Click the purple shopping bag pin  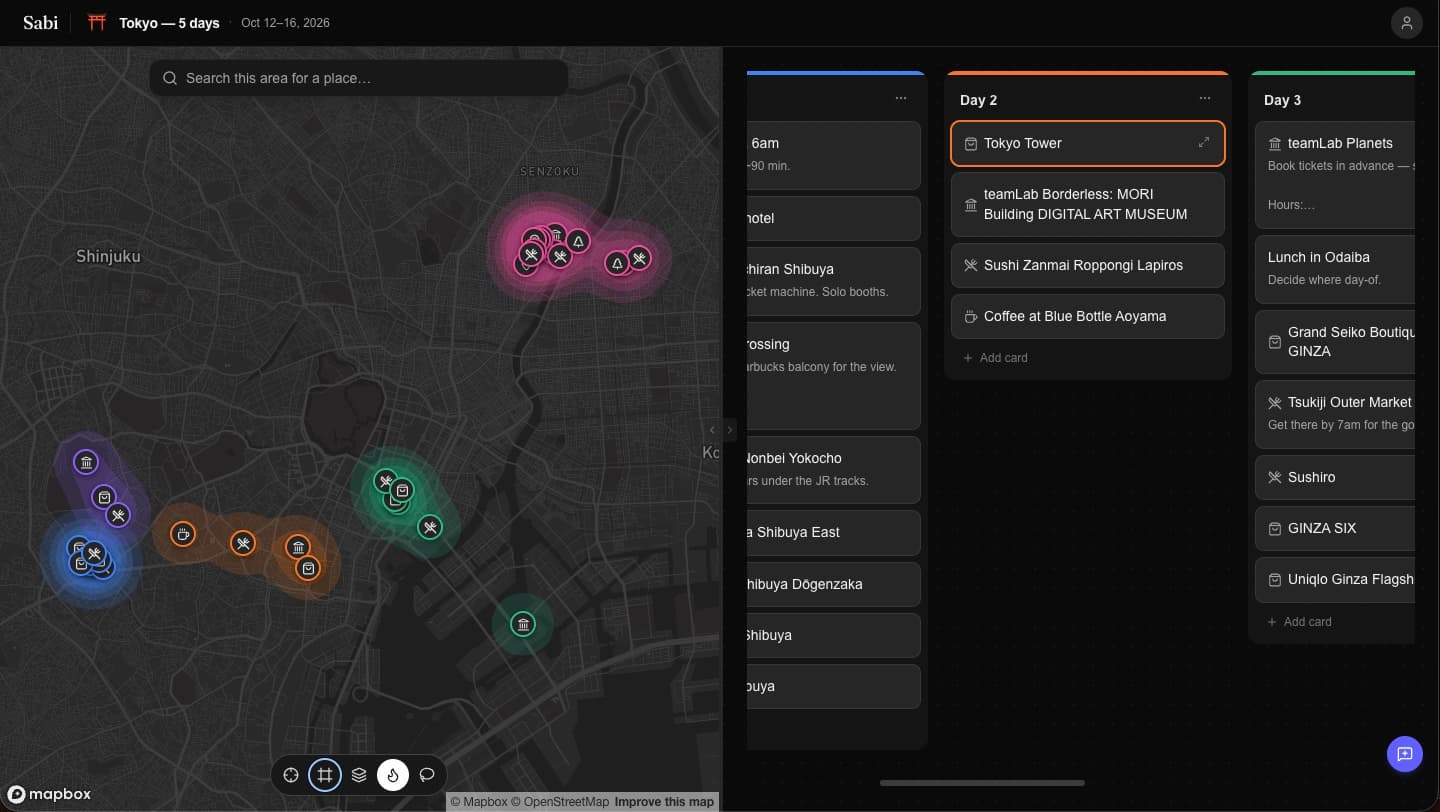point(104,497)
